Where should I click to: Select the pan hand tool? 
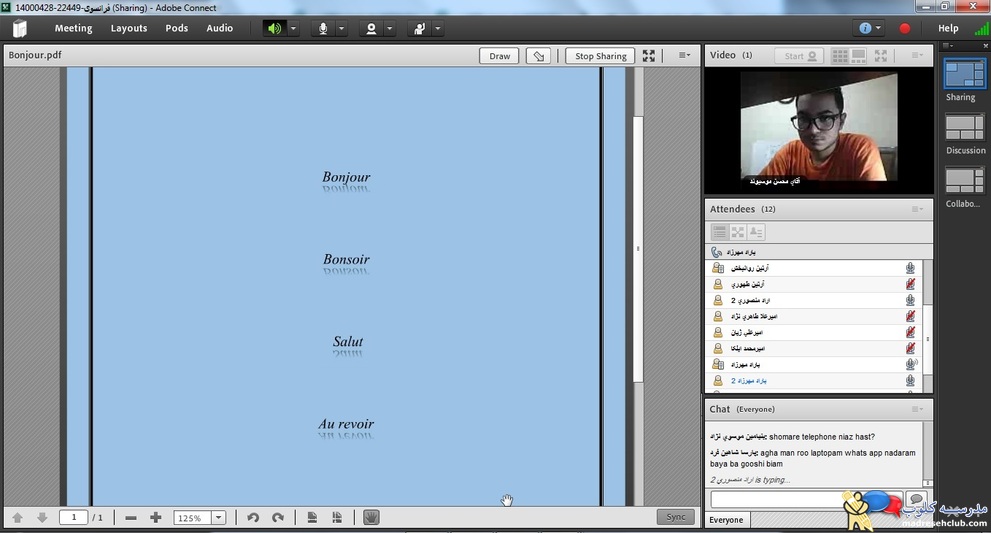click(x=372, y=518)
